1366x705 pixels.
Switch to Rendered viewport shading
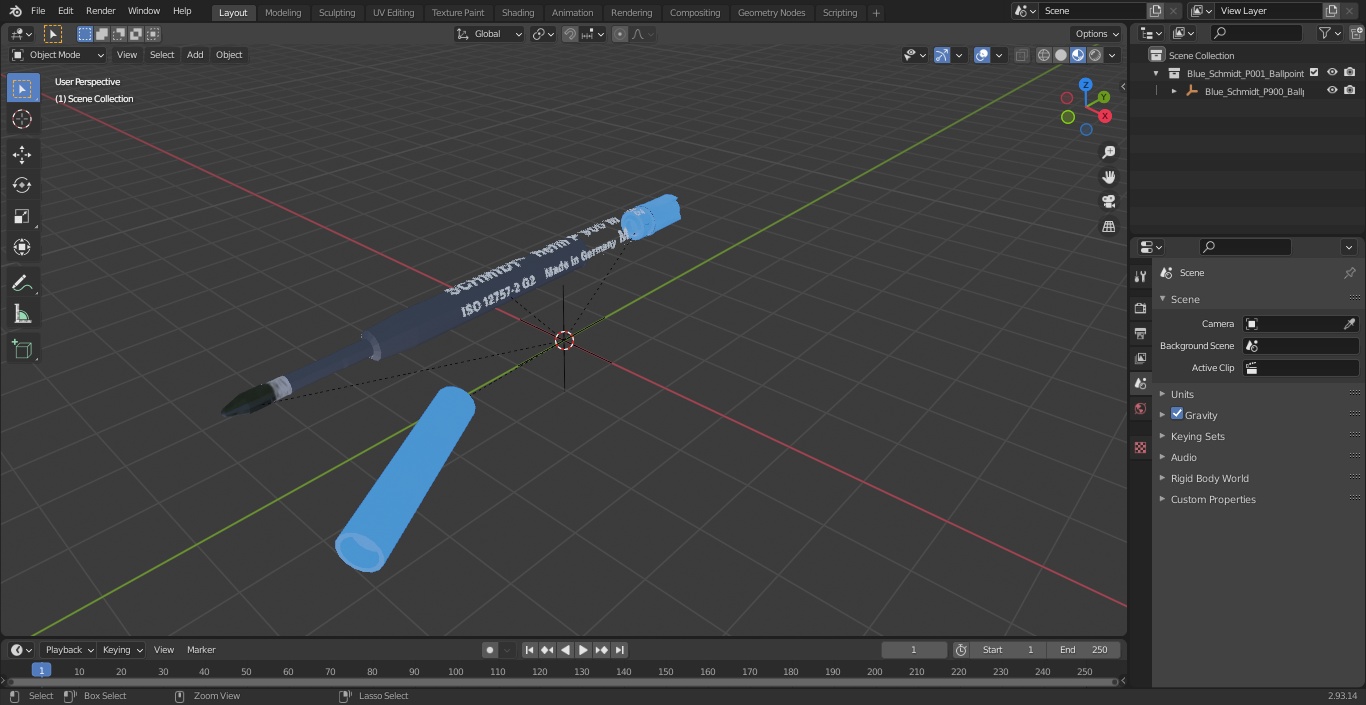pos(1095,55)
